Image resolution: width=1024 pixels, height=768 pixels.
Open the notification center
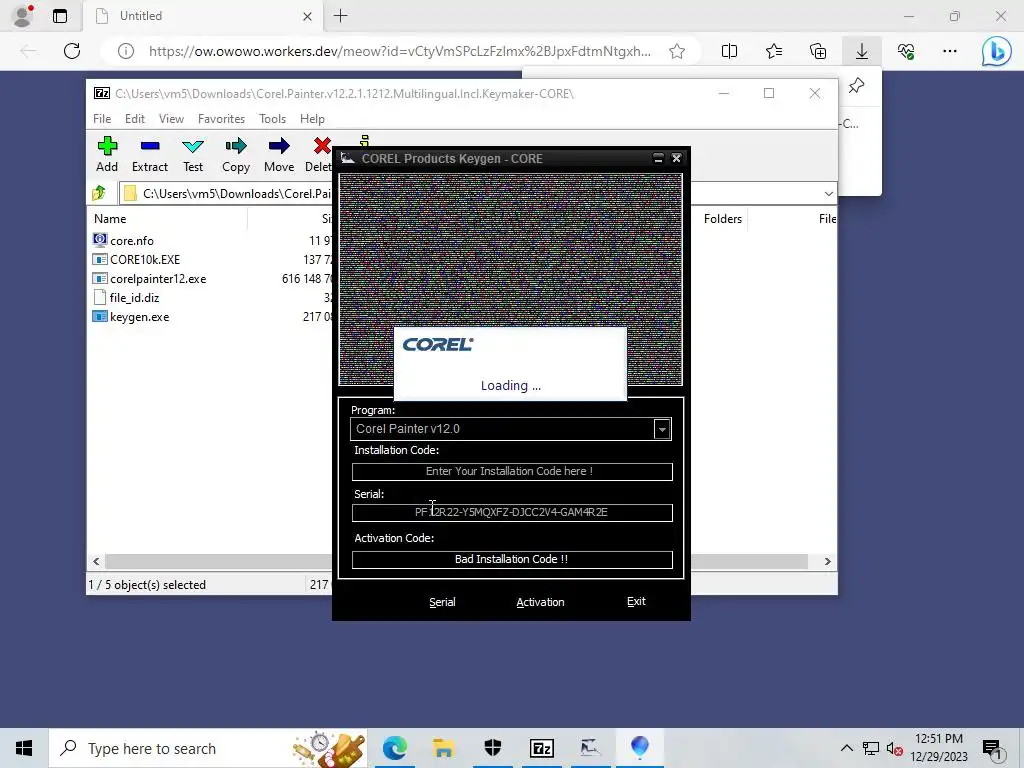coord(992,748)
